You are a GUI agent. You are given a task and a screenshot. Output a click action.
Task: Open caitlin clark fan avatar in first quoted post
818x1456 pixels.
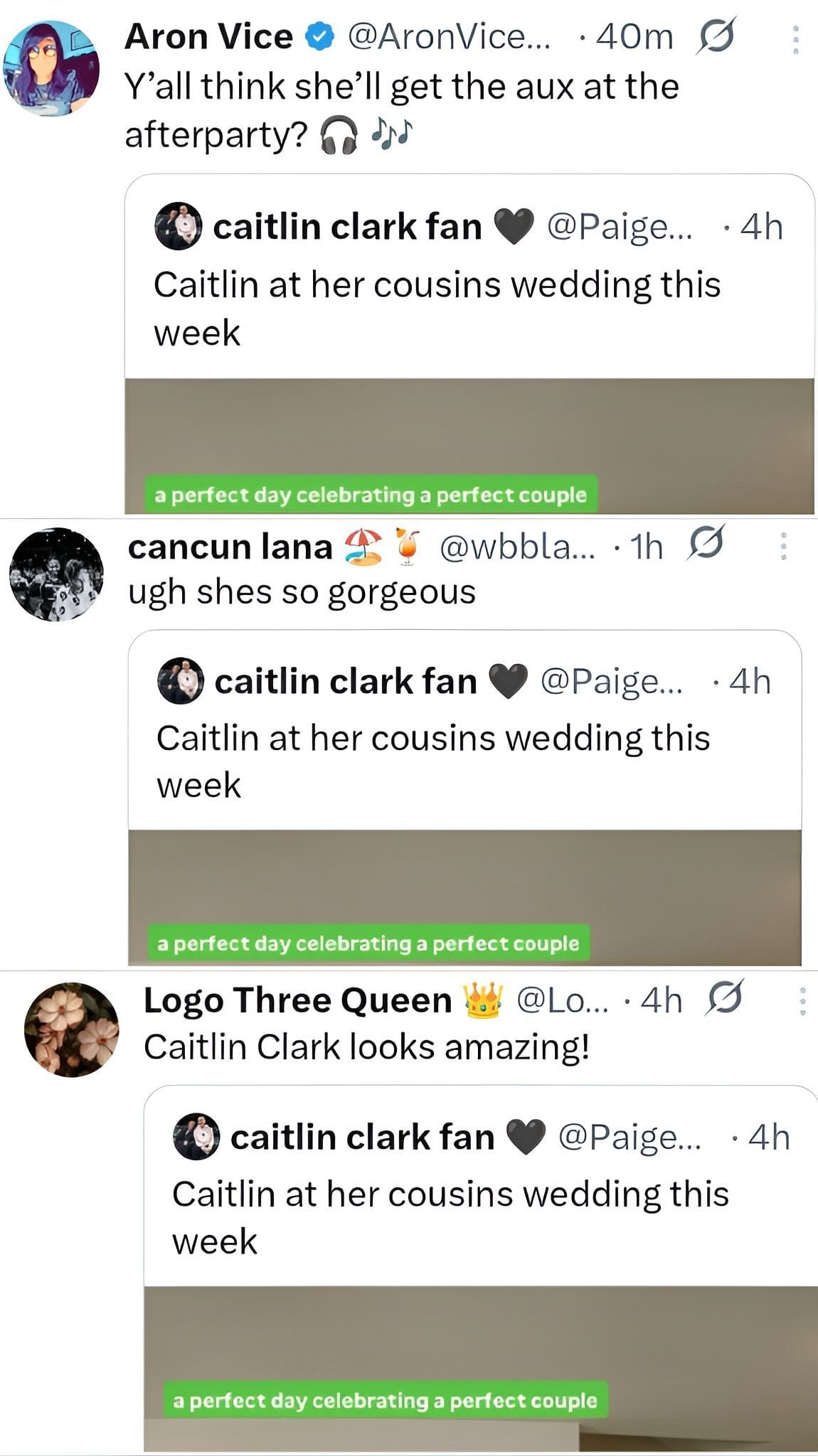click(179, 227)
